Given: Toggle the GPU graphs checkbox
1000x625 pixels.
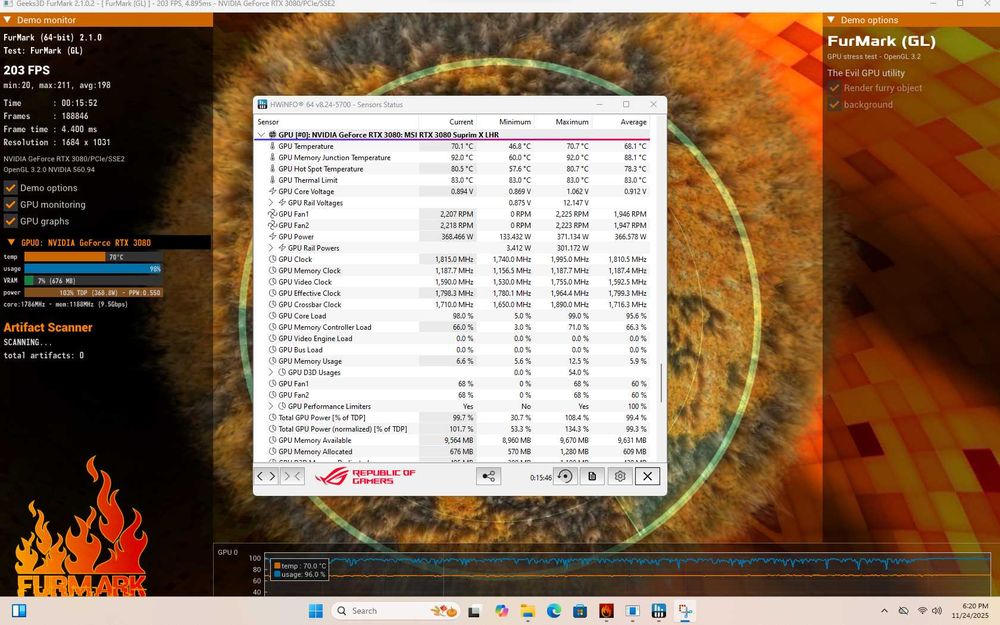Looking at the screenshot, I should tap(10, 221).
